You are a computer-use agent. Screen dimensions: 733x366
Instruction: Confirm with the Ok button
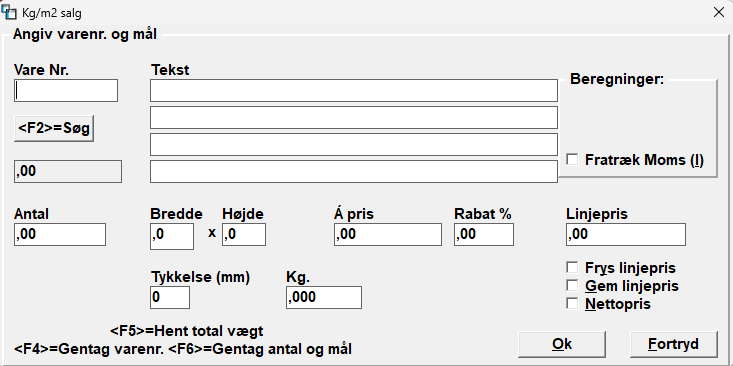(562, 344)
